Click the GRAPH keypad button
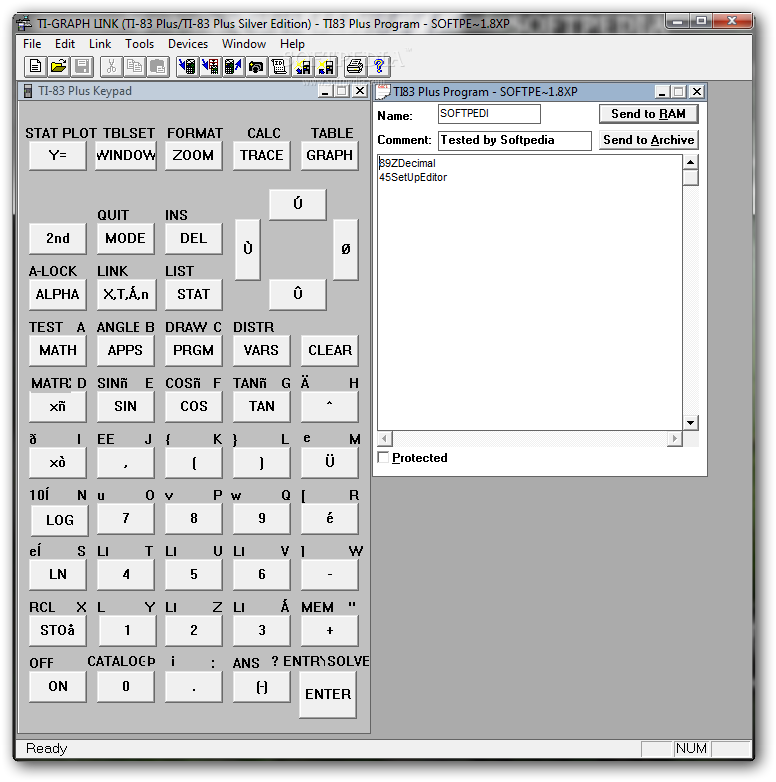 330,156
